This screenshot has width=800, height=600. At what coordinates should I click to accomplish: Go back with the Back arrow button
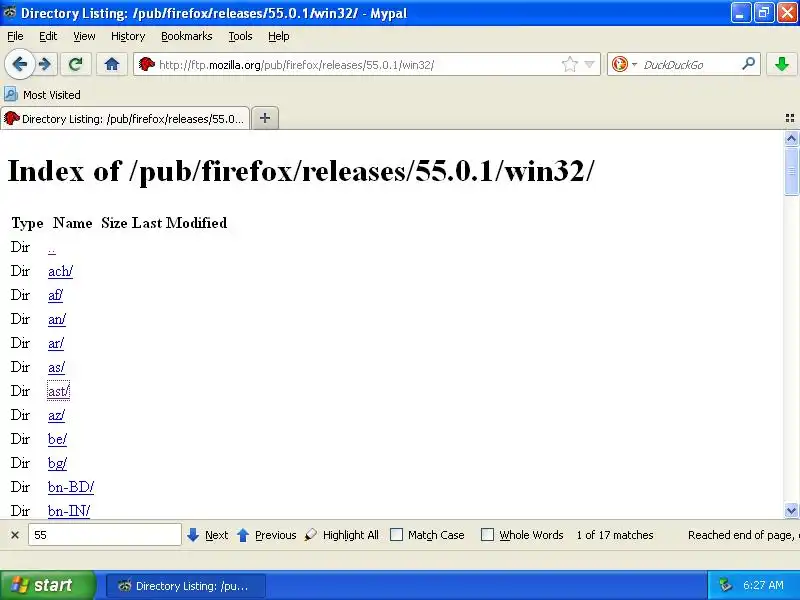19,64
